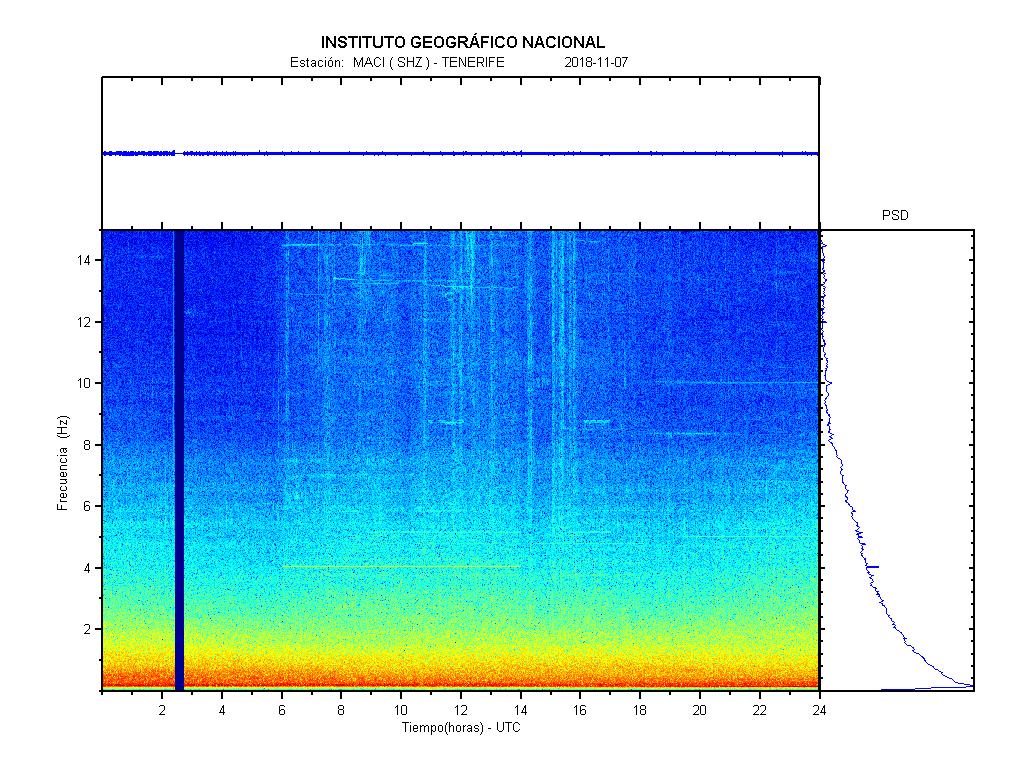Click the 4 Hz spike on PSD curve
Viewport: 1025px width, 768px height.
tap(872, 567)
